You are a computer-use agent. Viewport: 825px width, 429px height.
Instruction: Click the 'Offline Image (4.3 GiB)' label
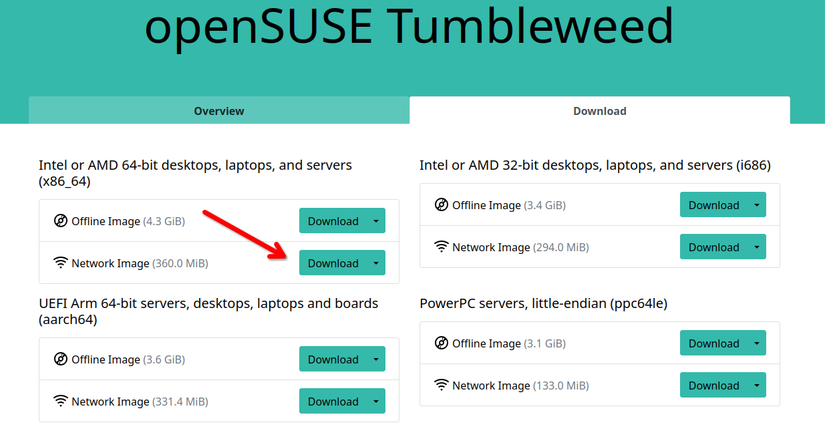(128, 221)
